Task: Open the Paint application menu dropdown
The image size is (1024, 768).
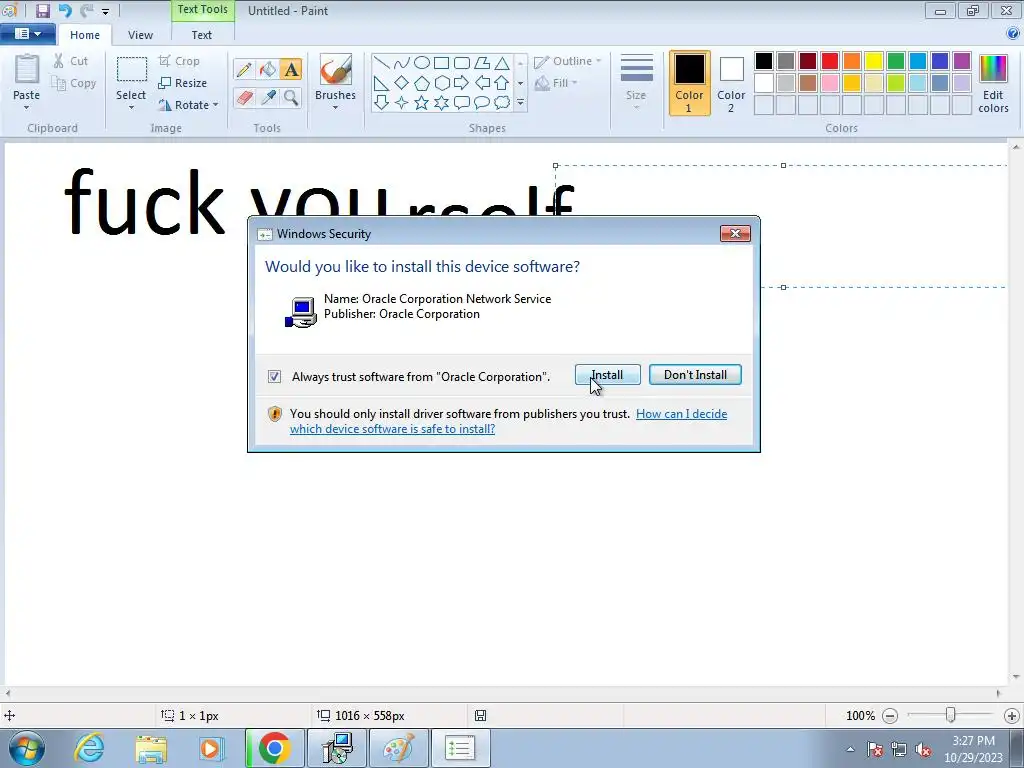Action: click(27, 33)
